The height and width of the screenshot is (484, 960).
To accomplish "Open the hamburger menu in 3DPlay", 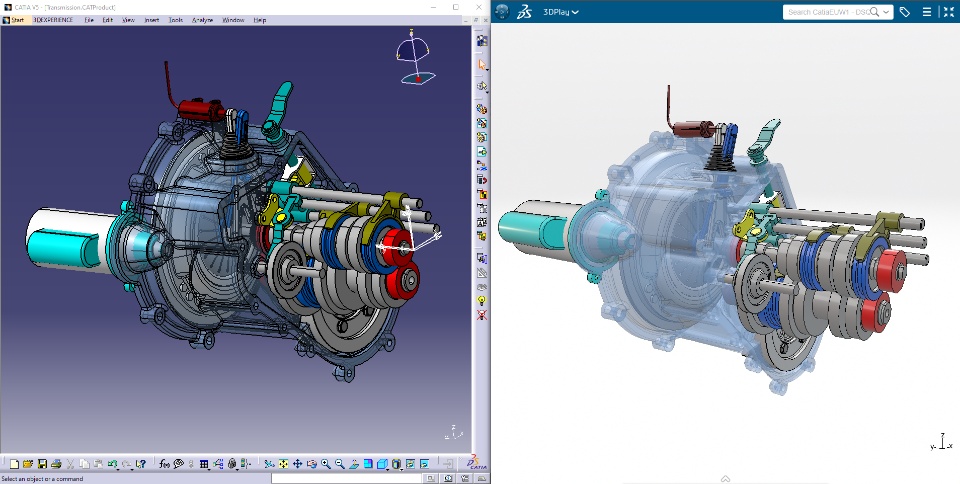I will point(927,12).
